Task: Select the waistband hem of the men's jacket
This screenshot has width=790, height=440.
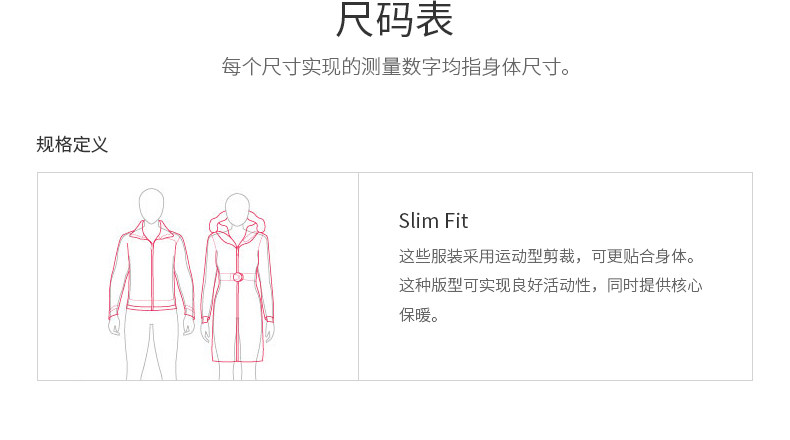Action: coord(152,305)
